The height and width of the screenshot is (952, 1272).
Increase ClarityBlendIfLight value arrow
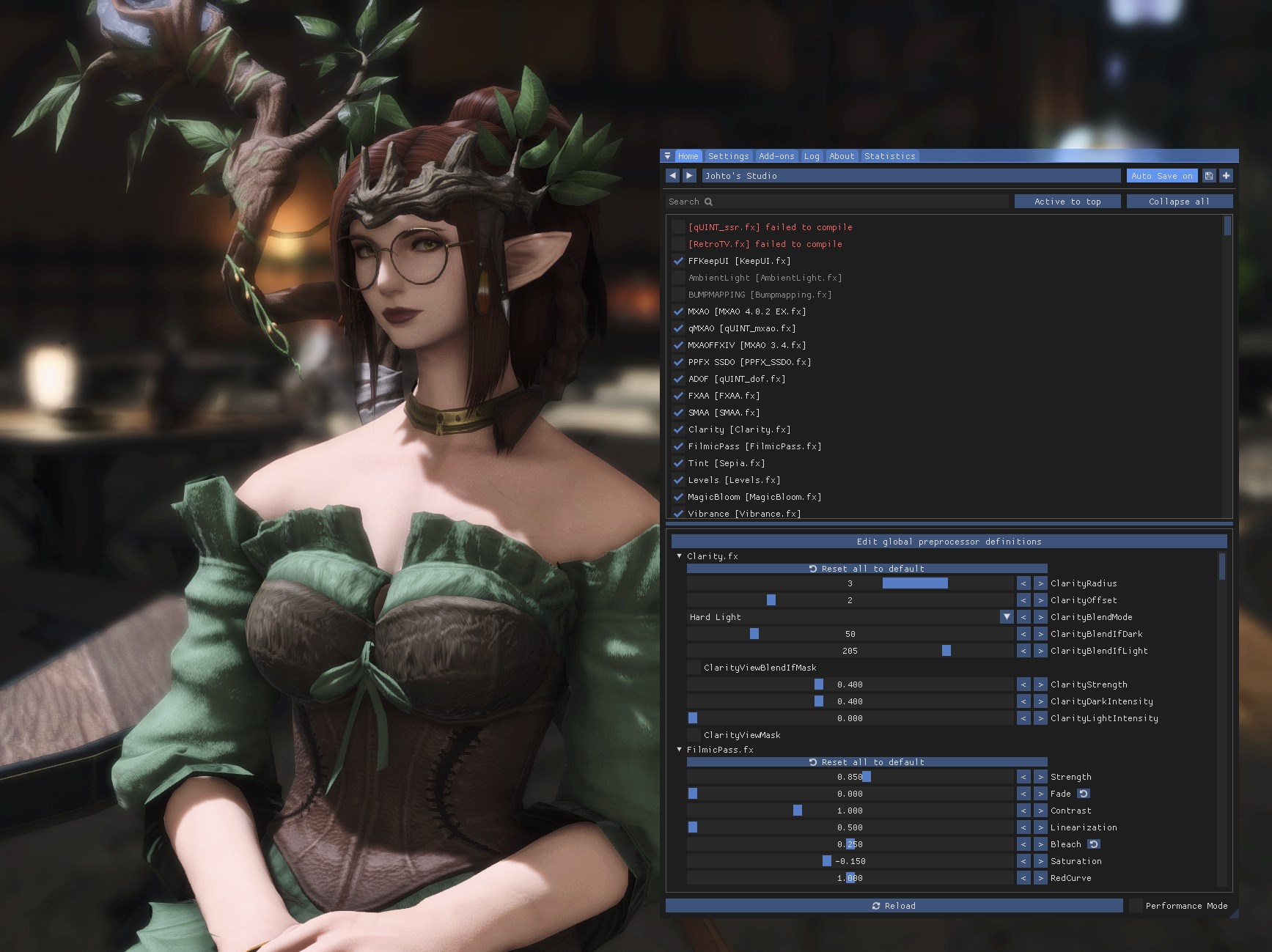coord(1040,651)
